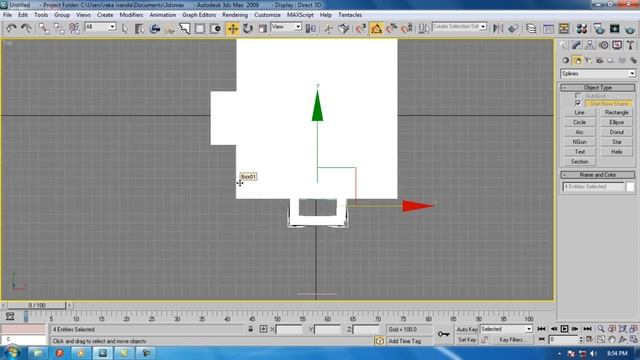Choose the Select Object arrow tool
Screen dimensions: 640x360
(124, 28)
